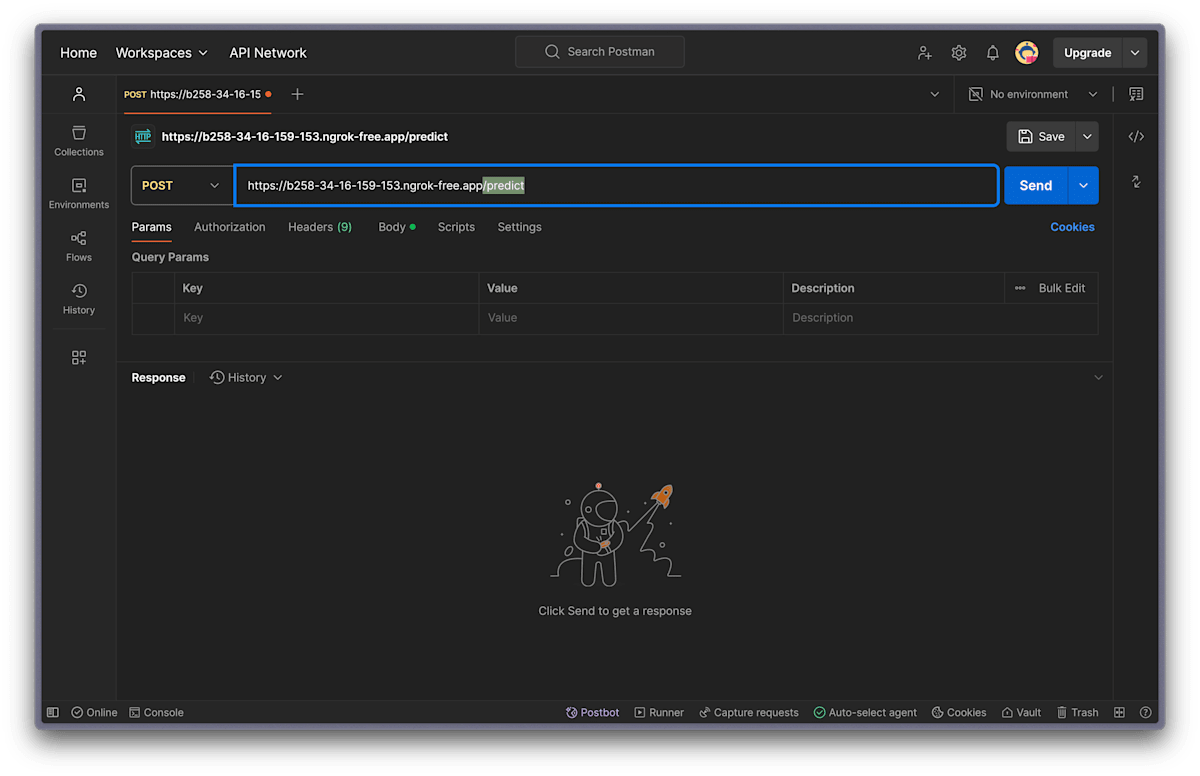Switch to the Authorization tab
The width and height of the screenshot is (1200, 776).
[x=230, y=227]
